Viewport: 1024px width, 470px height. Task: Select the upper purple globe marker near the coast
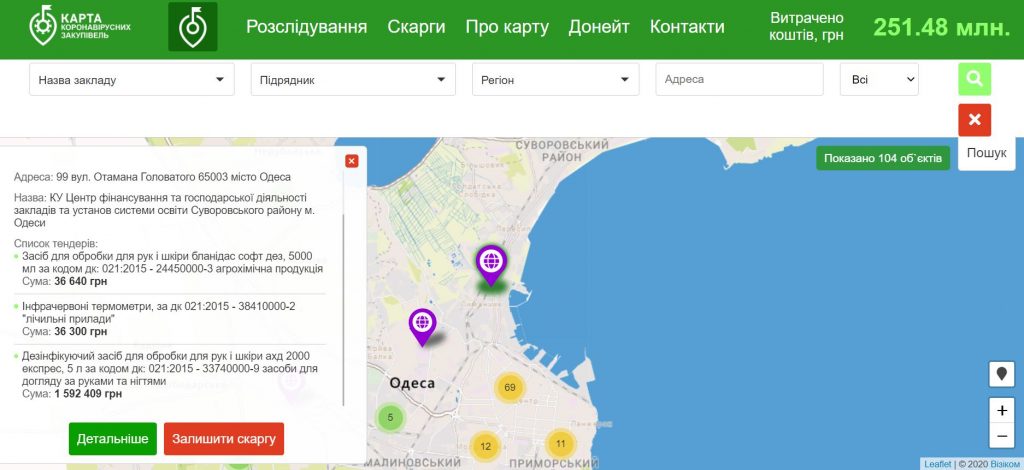[x=491, y=265]
